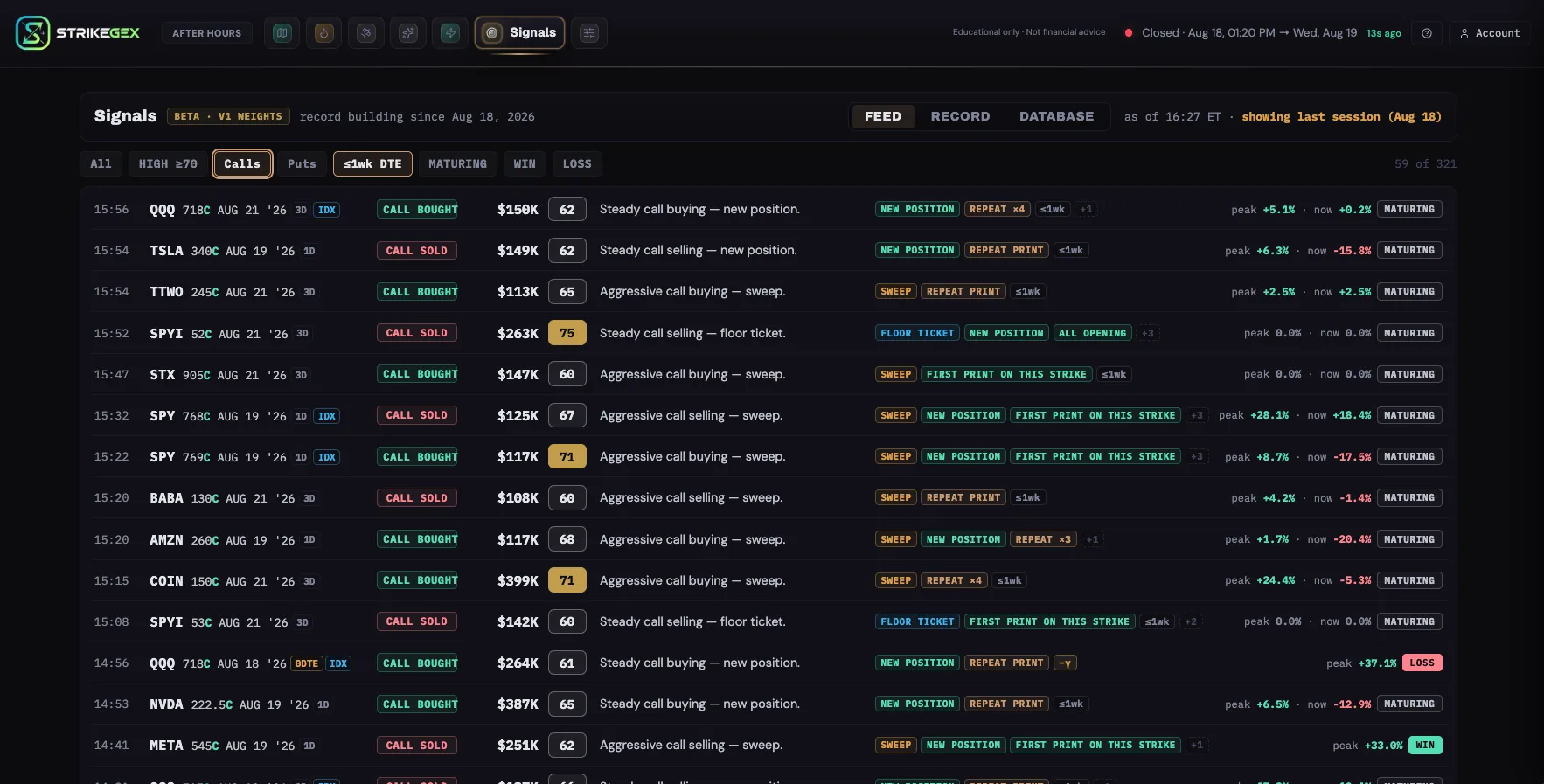Viewport: 1544px width, 784px height.
Task: Click the "showing last session (Aug 18)" text
Action: pyautogui.click(x=1342, y=116)
